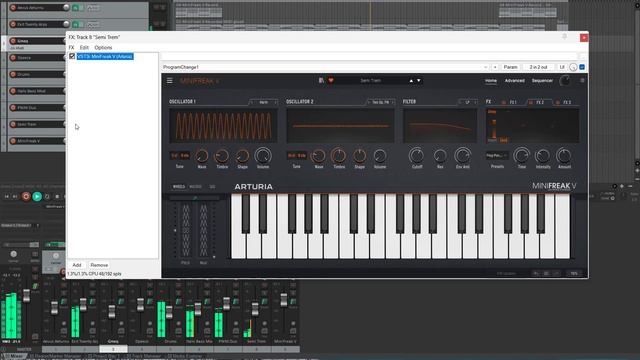
Task: Arm record on the Drums track
Action: 13,74
